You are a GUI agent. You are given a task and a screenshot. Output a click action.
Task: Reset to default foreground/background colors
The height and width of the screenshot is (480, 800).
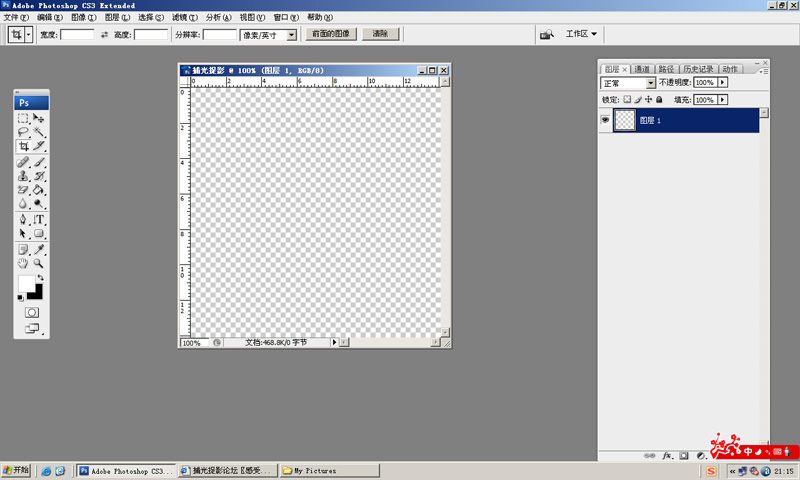(20, 298)
